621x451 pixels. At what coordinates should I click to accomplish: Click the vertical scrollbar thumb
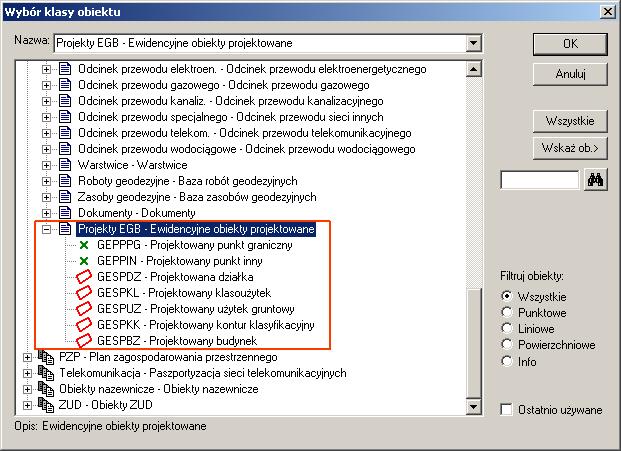click(474, 343)
